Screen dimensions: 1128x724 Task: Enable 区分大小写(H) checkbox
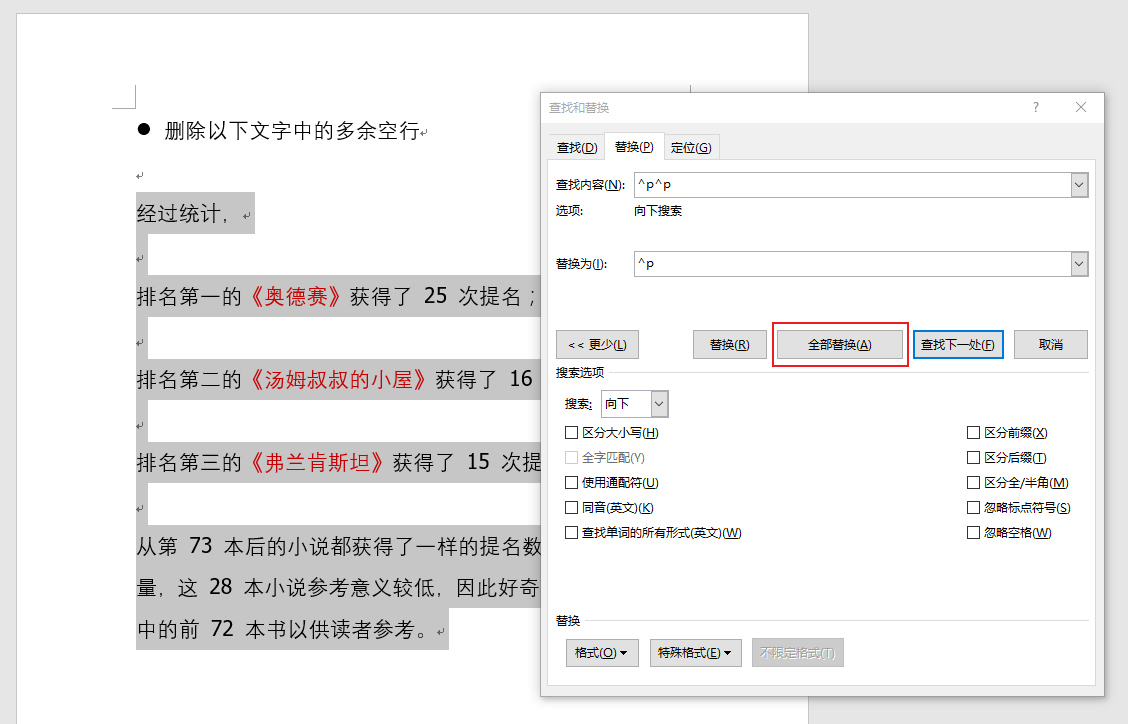(571, 433)
